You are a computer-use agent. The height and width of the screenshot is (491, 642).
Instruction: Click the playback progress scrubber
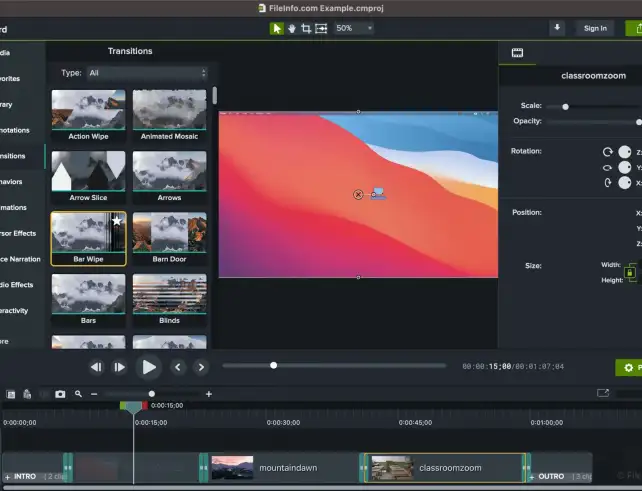[274, 365]
